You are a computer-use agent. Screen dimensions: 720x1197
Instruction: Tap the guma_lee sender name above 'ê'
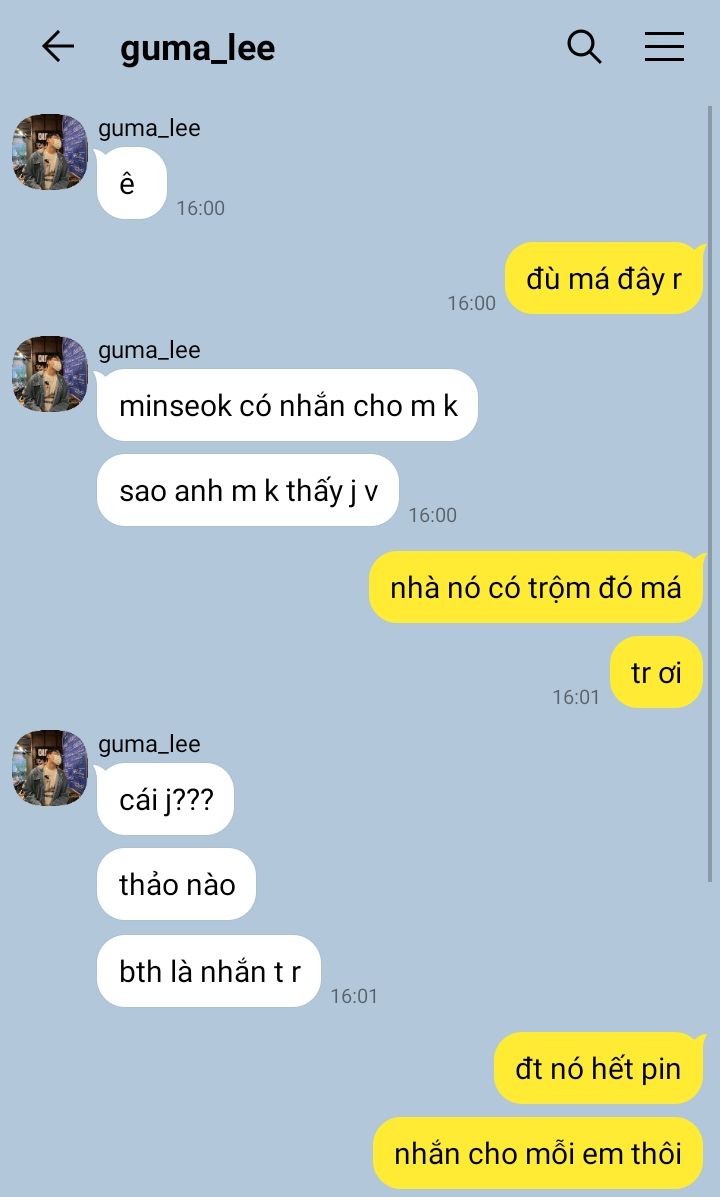(x=149, y=127)
